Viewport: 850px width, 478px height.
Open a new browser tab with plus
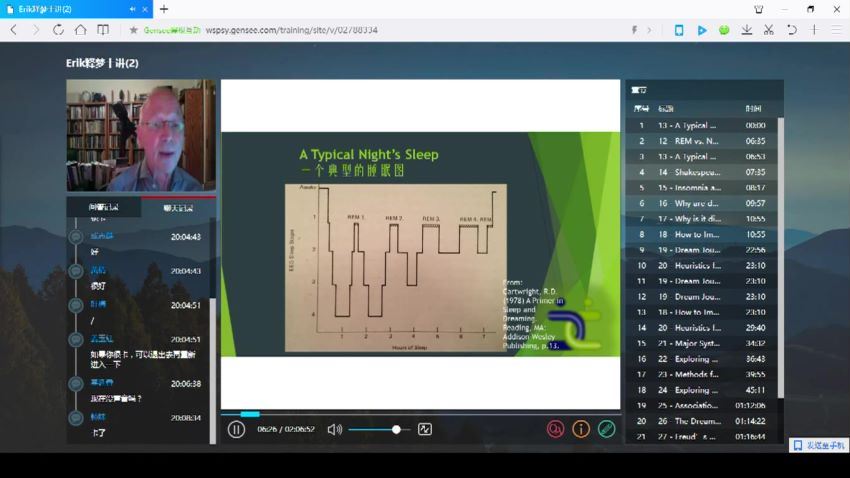164,9
